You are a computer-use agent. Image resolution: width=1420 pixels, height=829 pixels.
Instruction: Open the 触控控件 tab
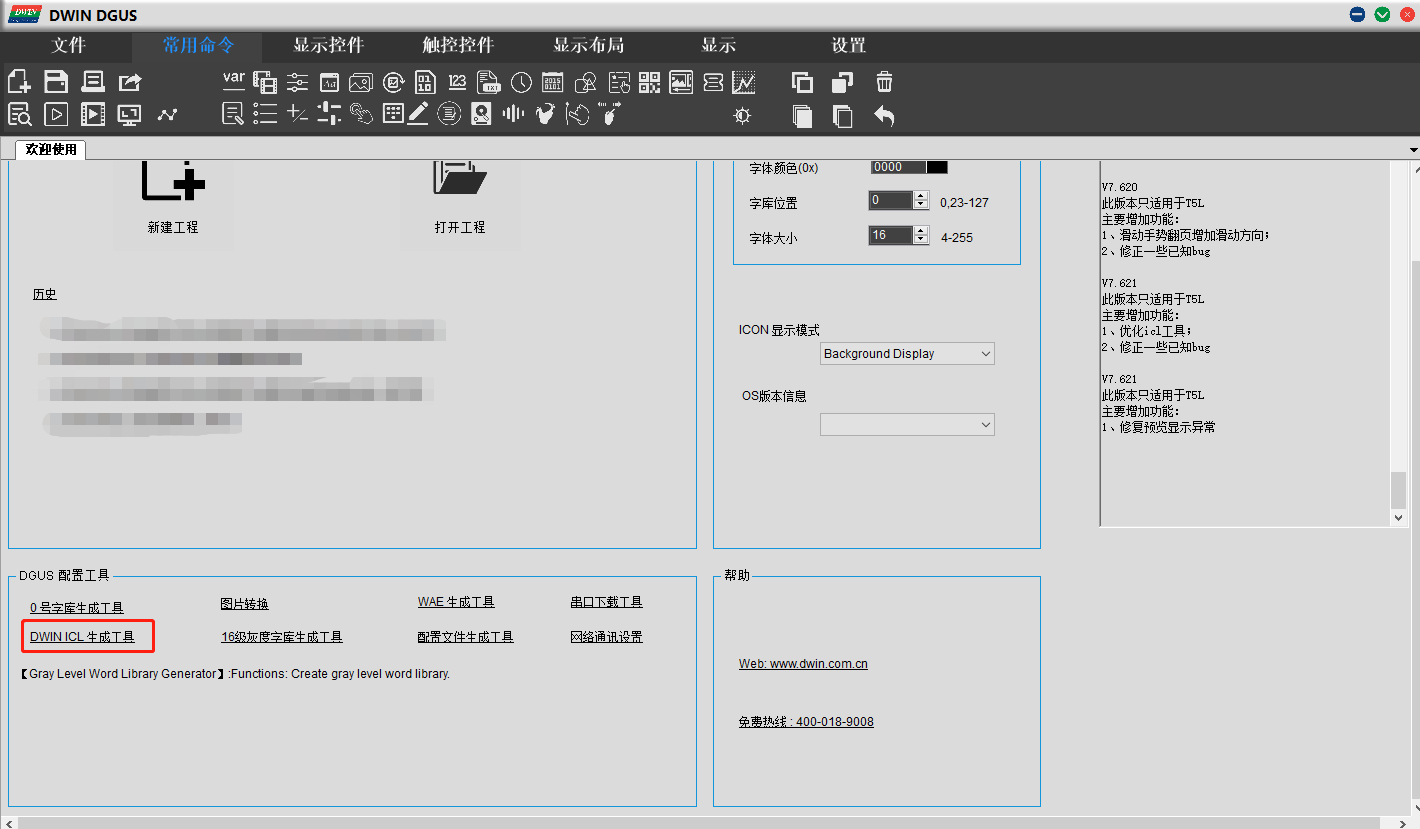pyautogui.click(x=459, y=45)
